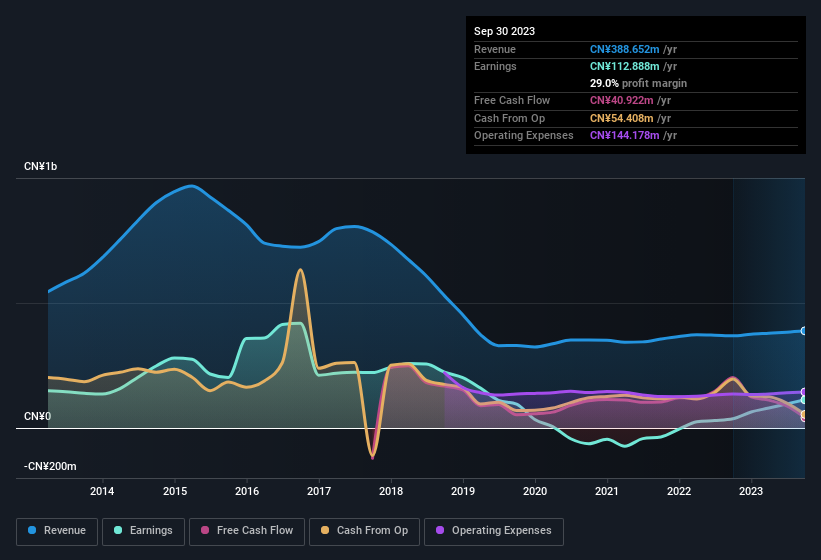Screen dimensions: 821x560
Task: Click the Sep 30 2023 tooltip date header
Action: 505,31
